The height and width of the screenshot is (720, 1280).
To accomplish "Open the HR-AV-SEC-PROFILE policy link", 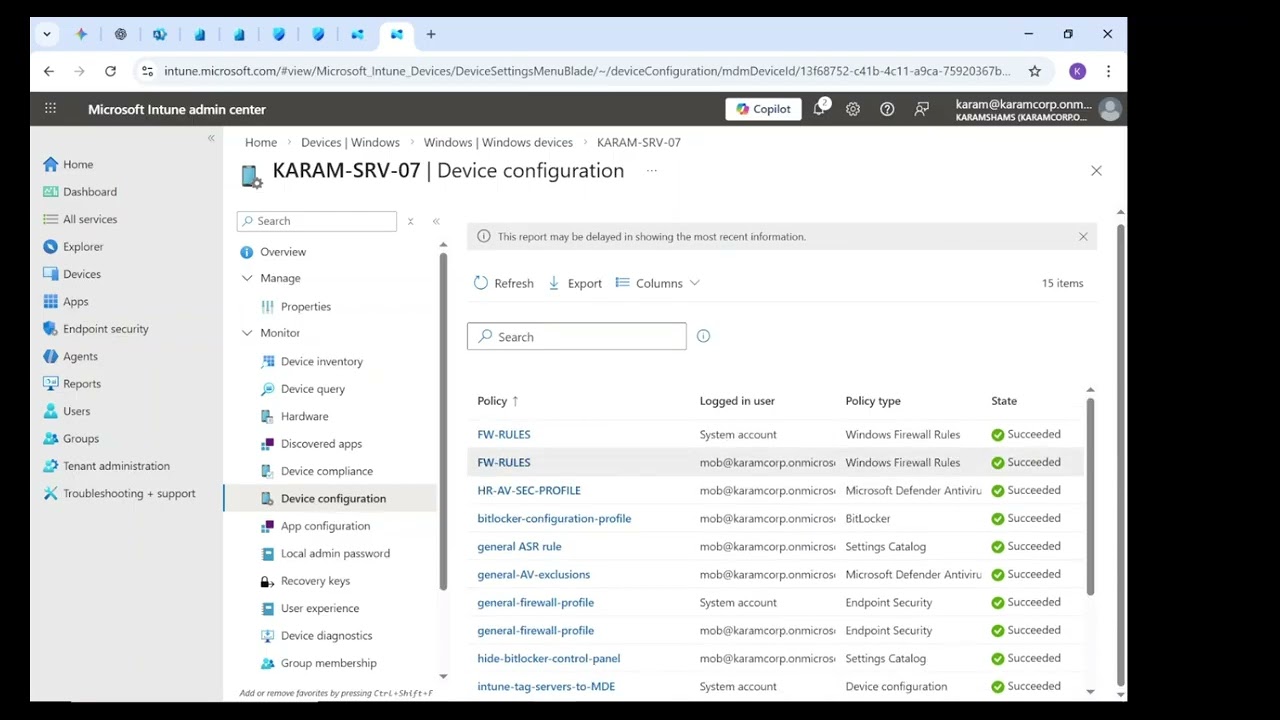I will pos(529,490).
